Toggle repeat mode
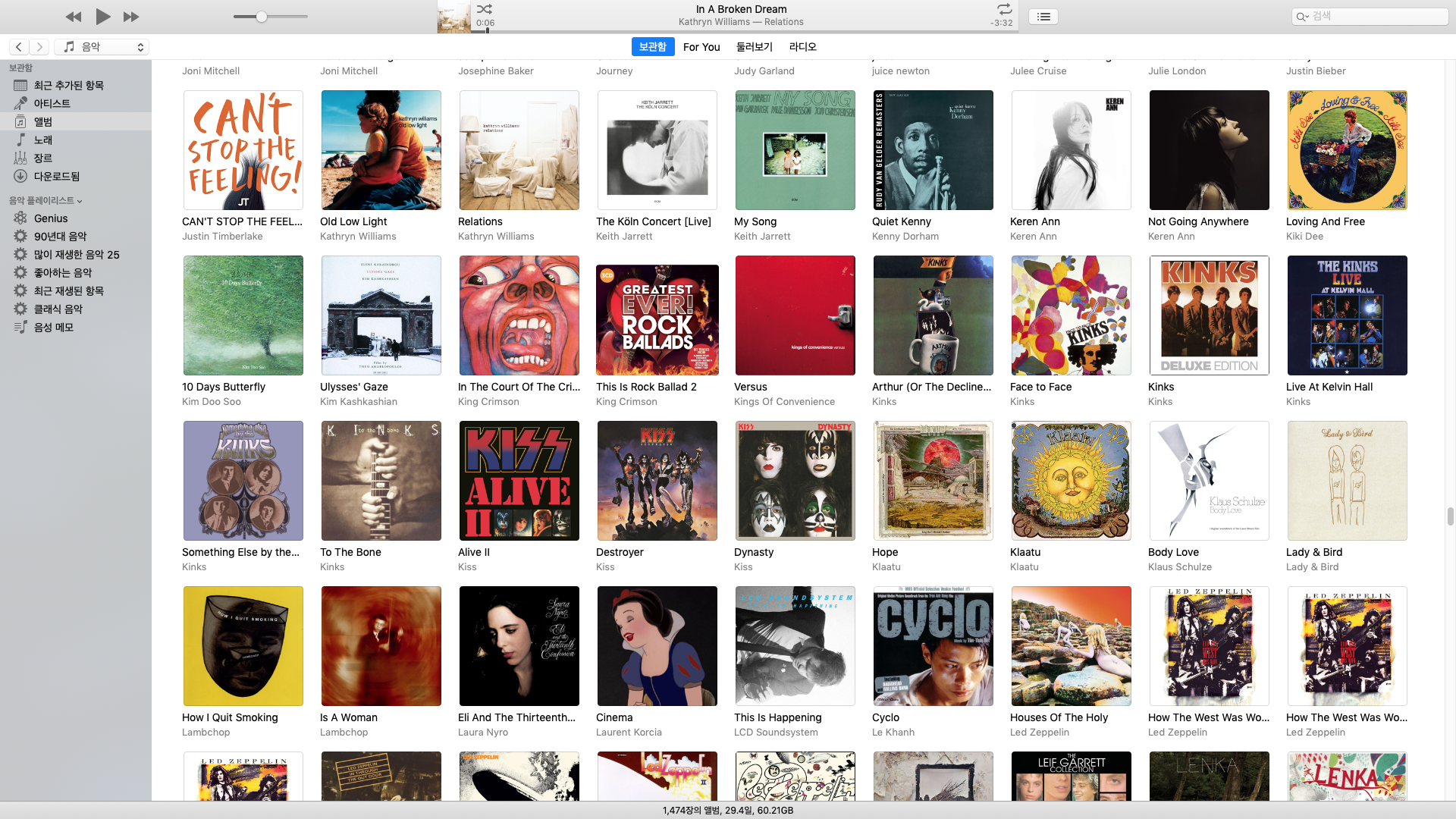1456x819 pixels. 1004,9
